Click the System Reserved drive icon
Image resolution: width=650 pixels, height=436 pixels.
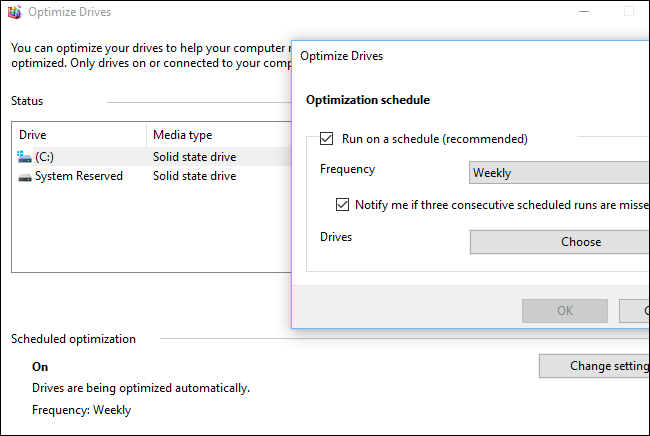pos(25,176)
